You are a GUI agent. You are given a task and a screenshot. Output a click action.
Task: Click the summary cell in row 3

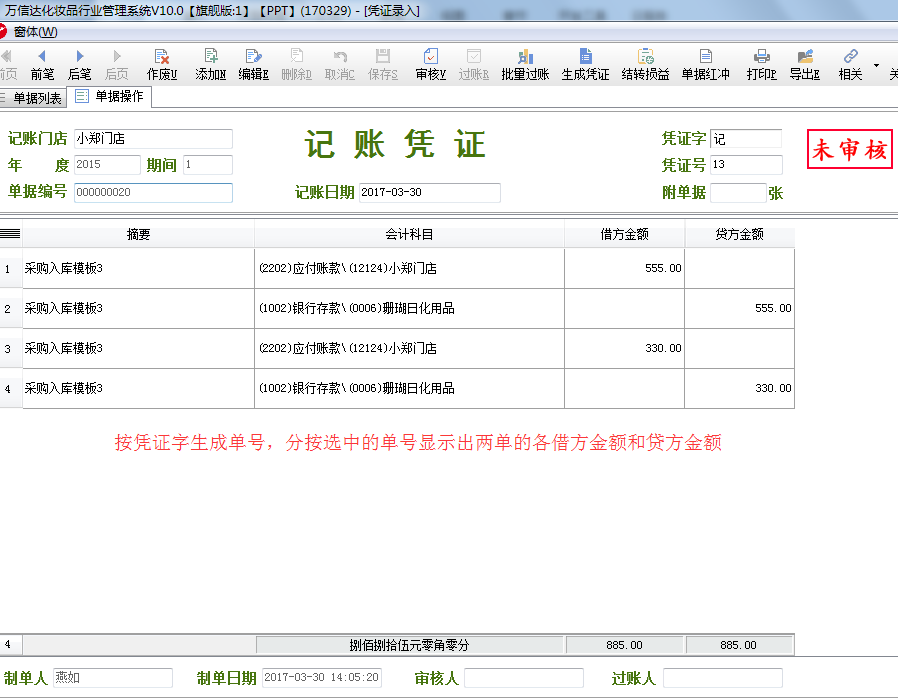pyautogui.click(x=139, y=349)
